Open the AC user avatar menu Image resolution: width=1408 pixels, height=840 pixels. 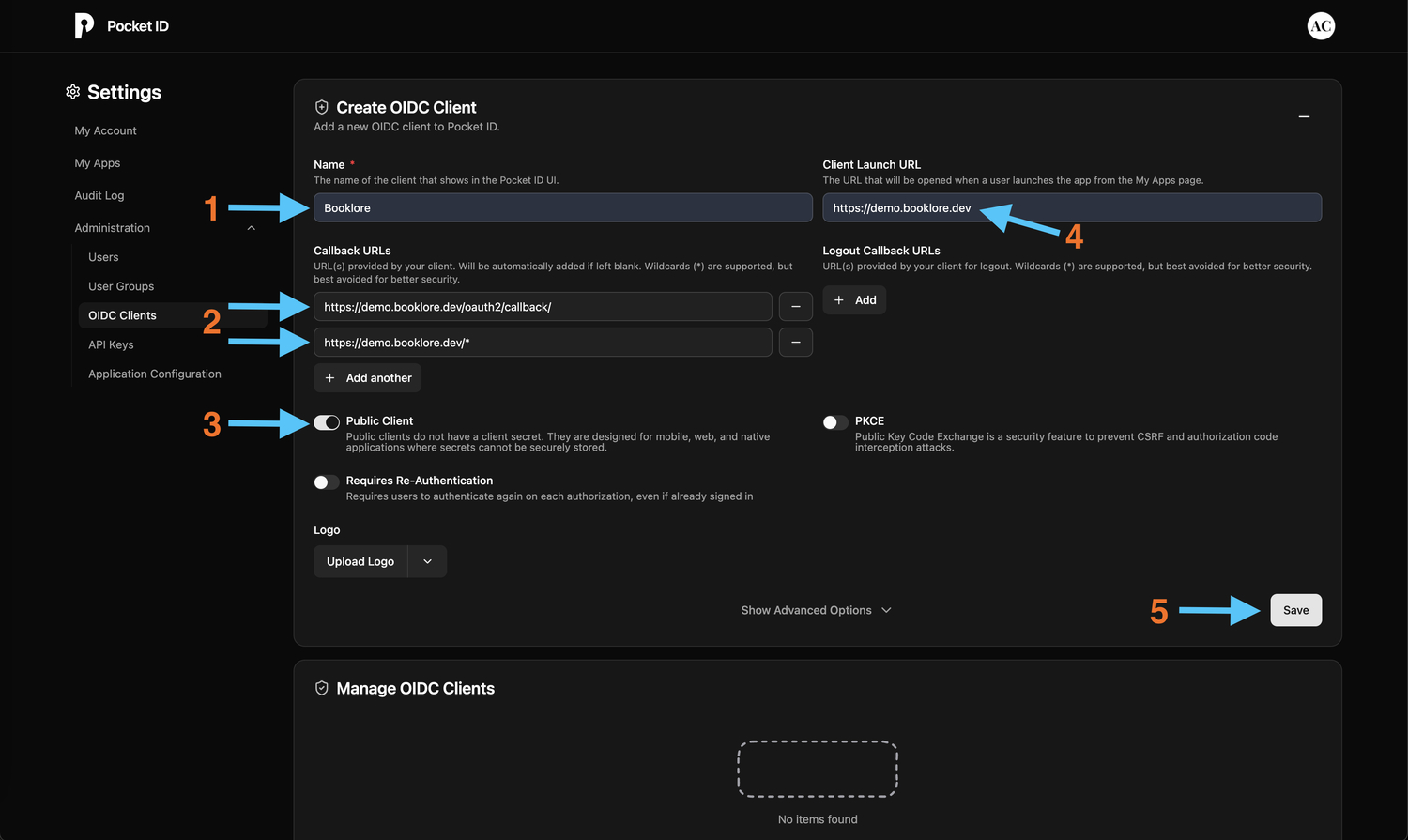coord(1321,25)
